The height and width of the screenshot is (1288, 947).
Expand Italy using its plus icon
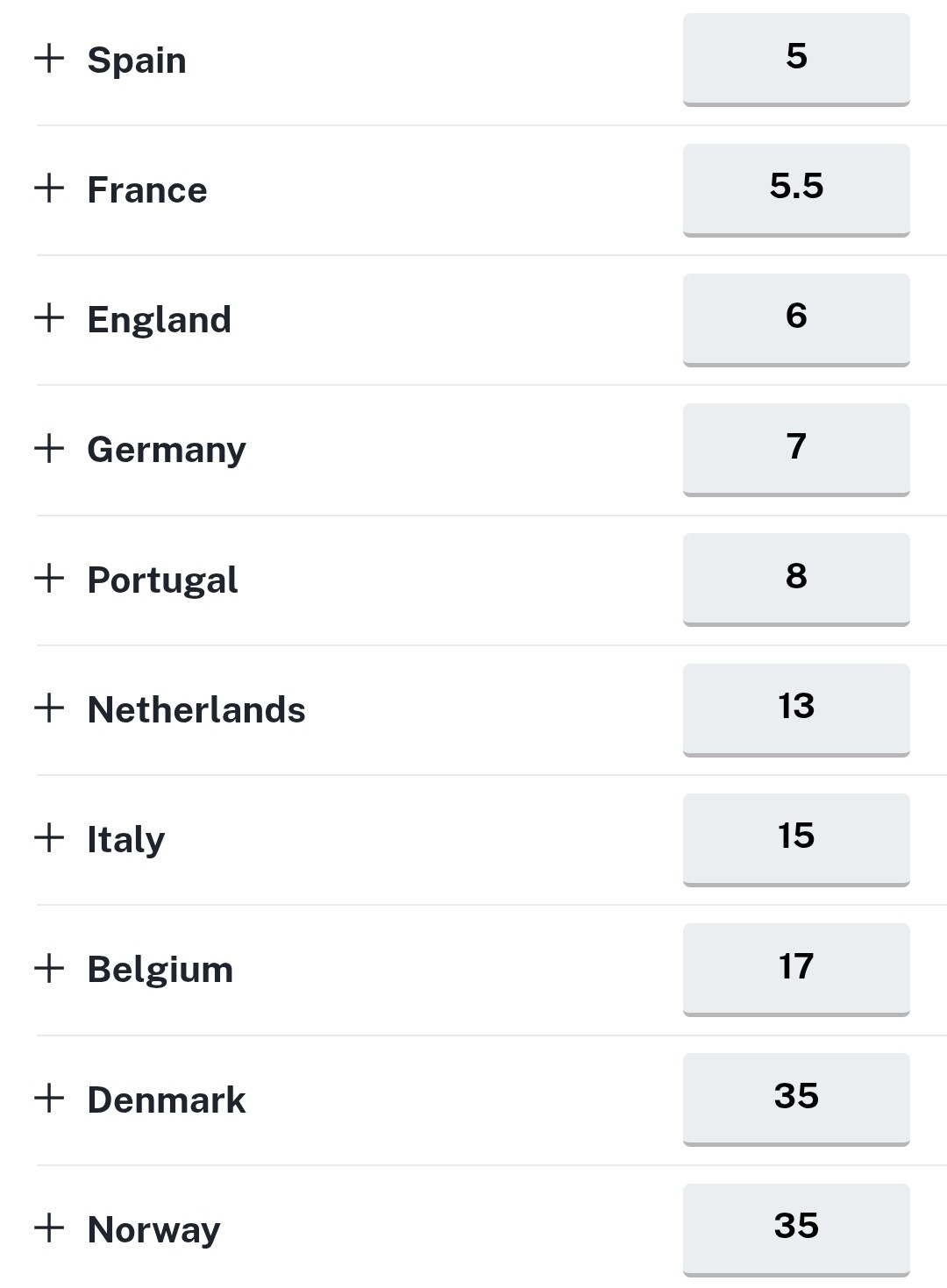(49, 838)
